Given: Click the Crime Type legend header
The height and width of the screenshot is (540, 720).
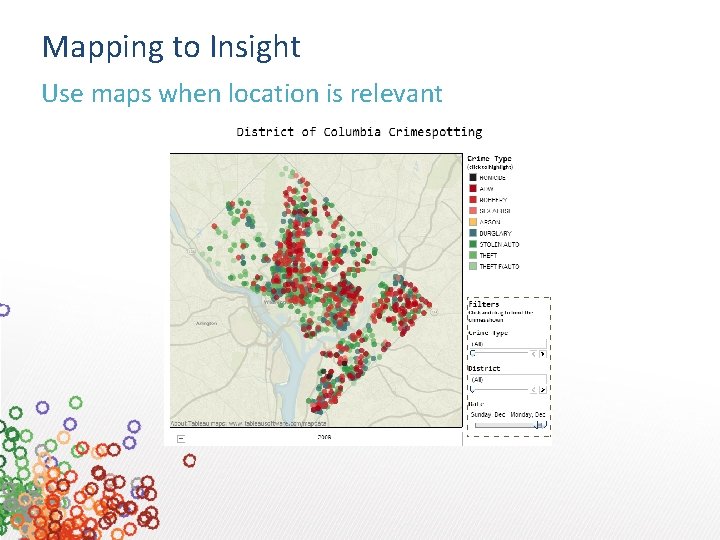Looking at the screenshot, I should click(x=489, y=158).
